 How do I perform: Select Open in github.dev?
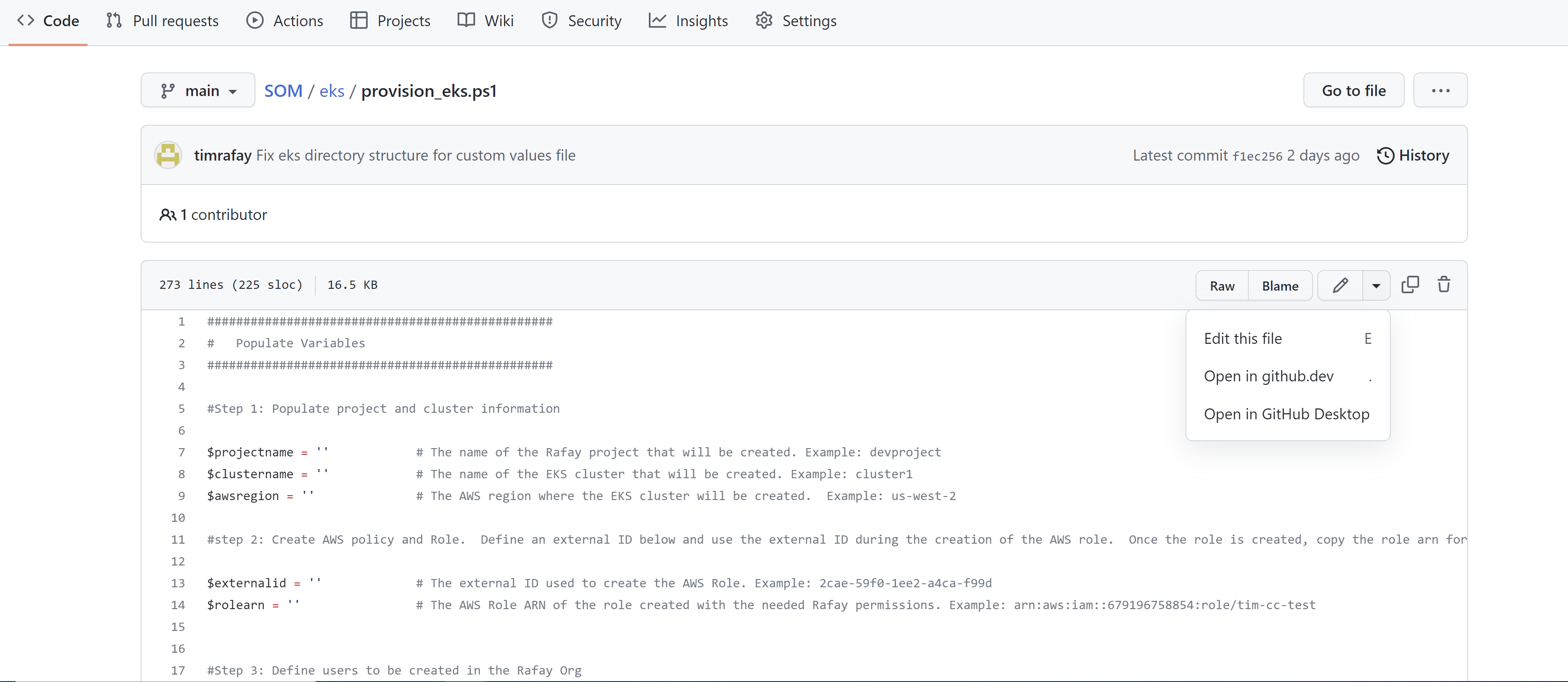coord(1287,376)
